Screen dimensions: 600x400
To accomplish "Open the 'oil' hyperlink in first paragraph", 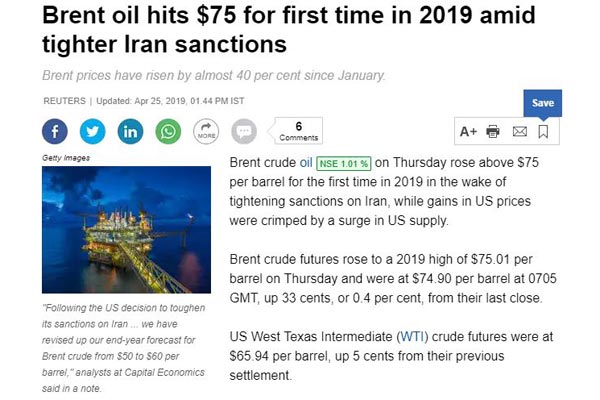I will coord(306,163).
